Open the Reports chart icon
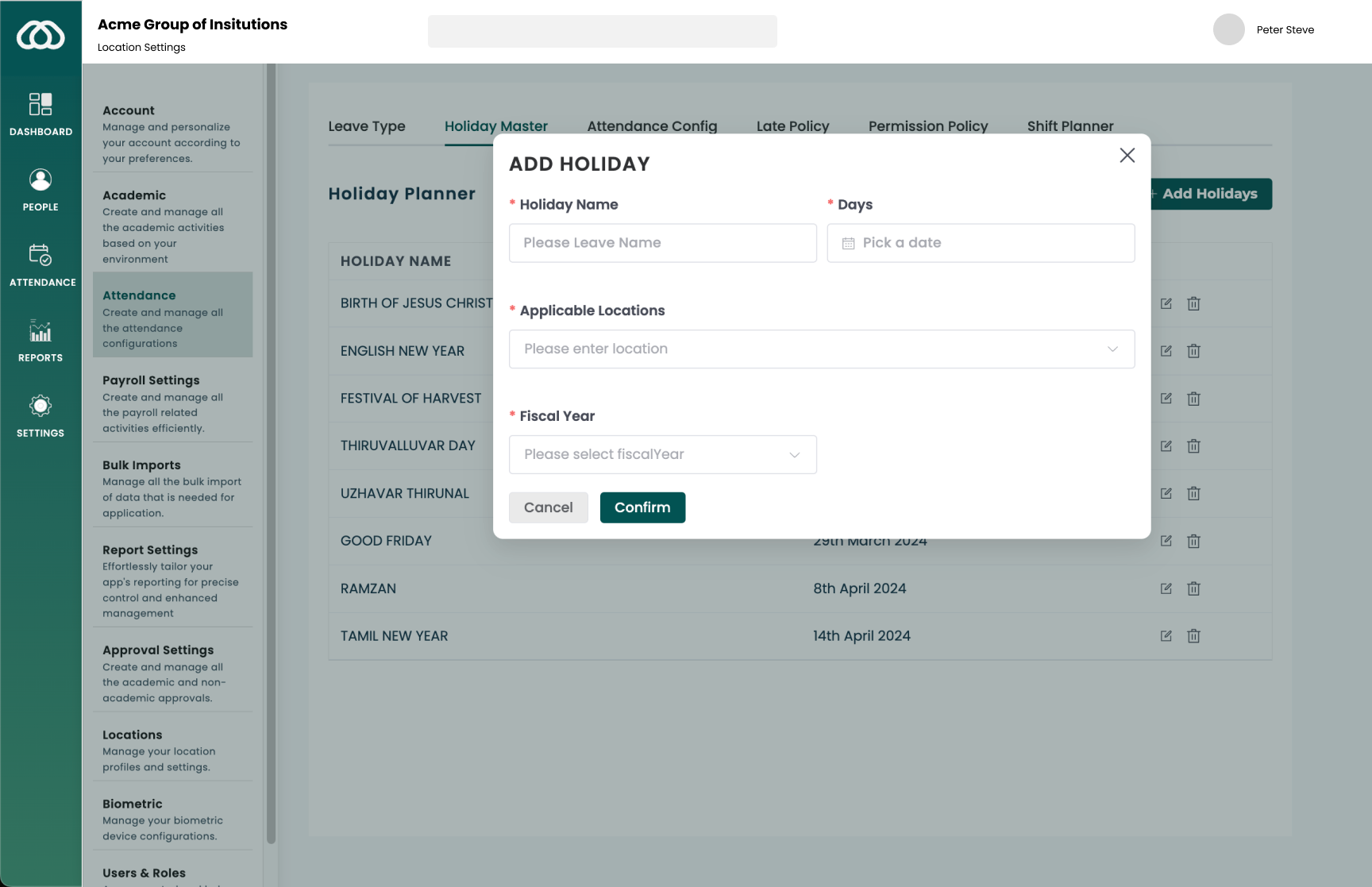1372x887 pixels. pyautogui.click(x=40, y=331)
